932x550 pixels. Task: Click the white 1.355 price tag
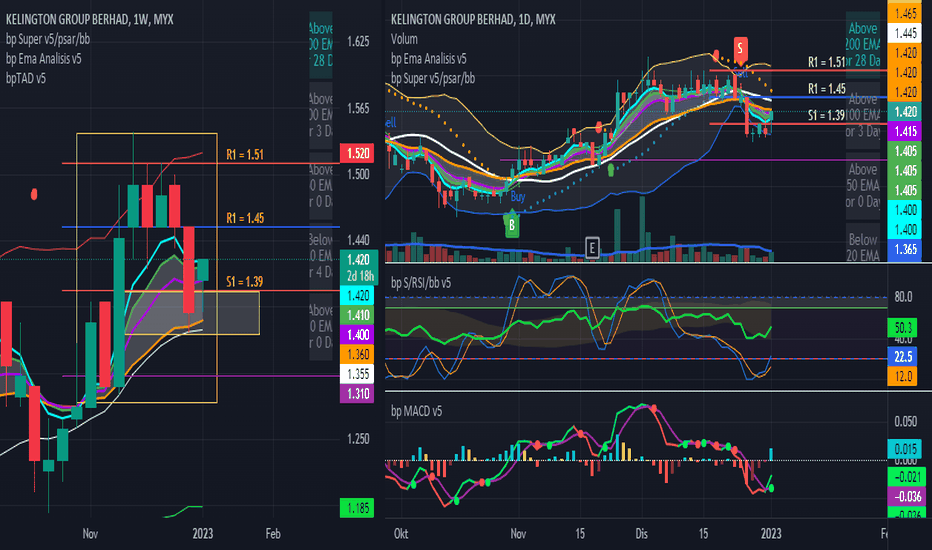pyautogui.click(x=357, y=374)
